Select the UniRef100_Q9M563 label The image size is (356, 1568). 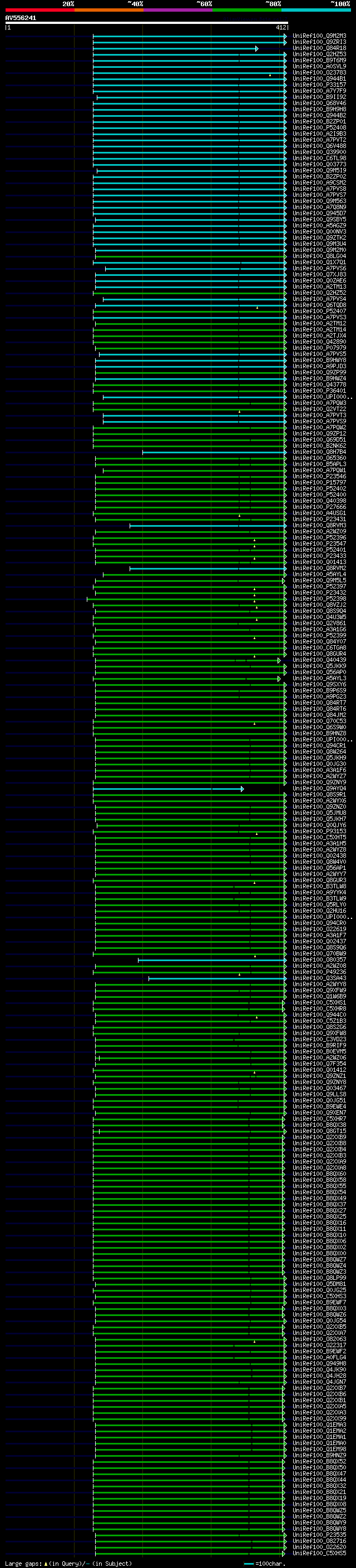319,201
